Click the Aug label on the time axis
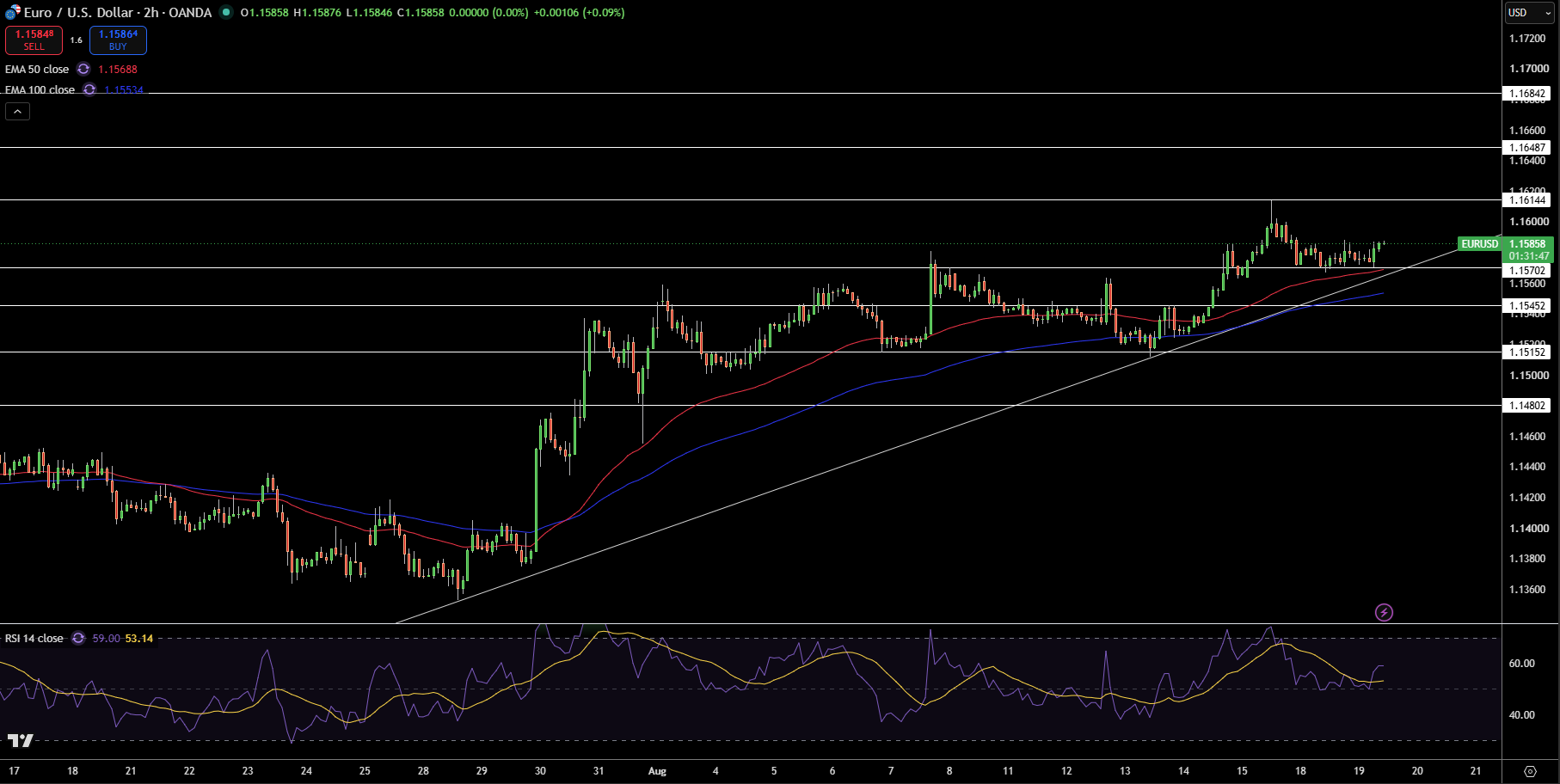 pos(657,771)
